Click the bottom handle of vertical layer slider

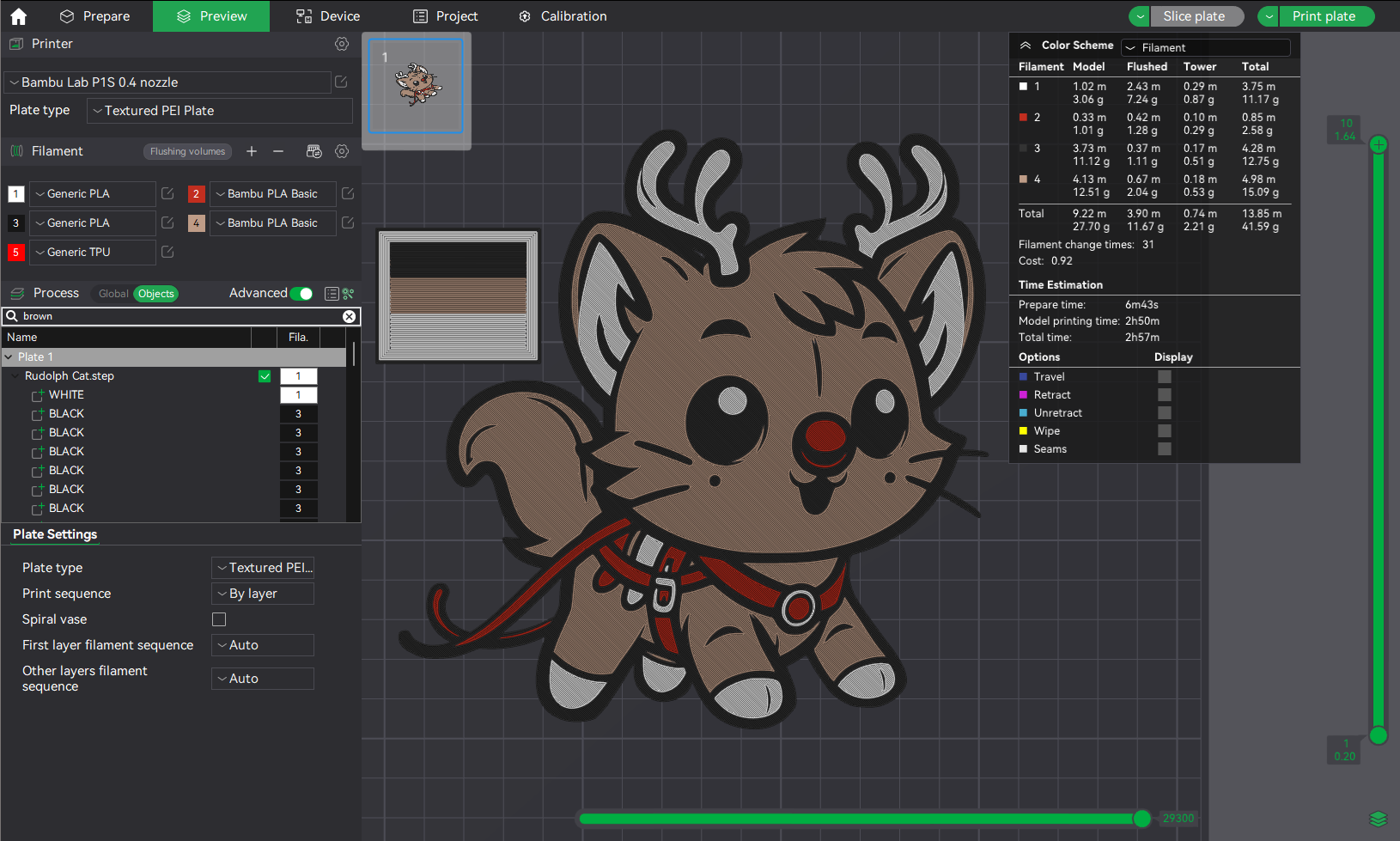tap(1379, 735)
